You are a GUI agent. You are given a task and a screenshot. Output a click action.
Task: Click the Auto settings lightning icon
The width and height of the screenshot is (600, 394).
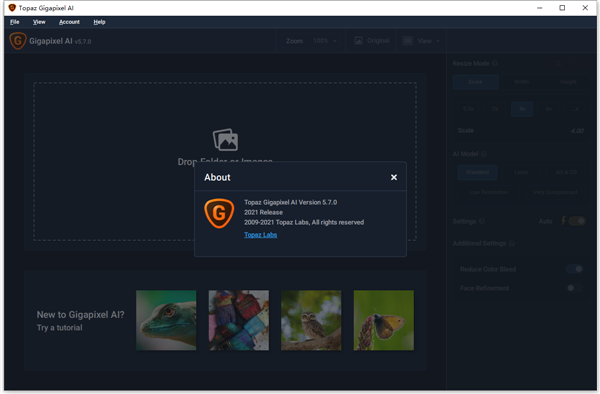563,221
